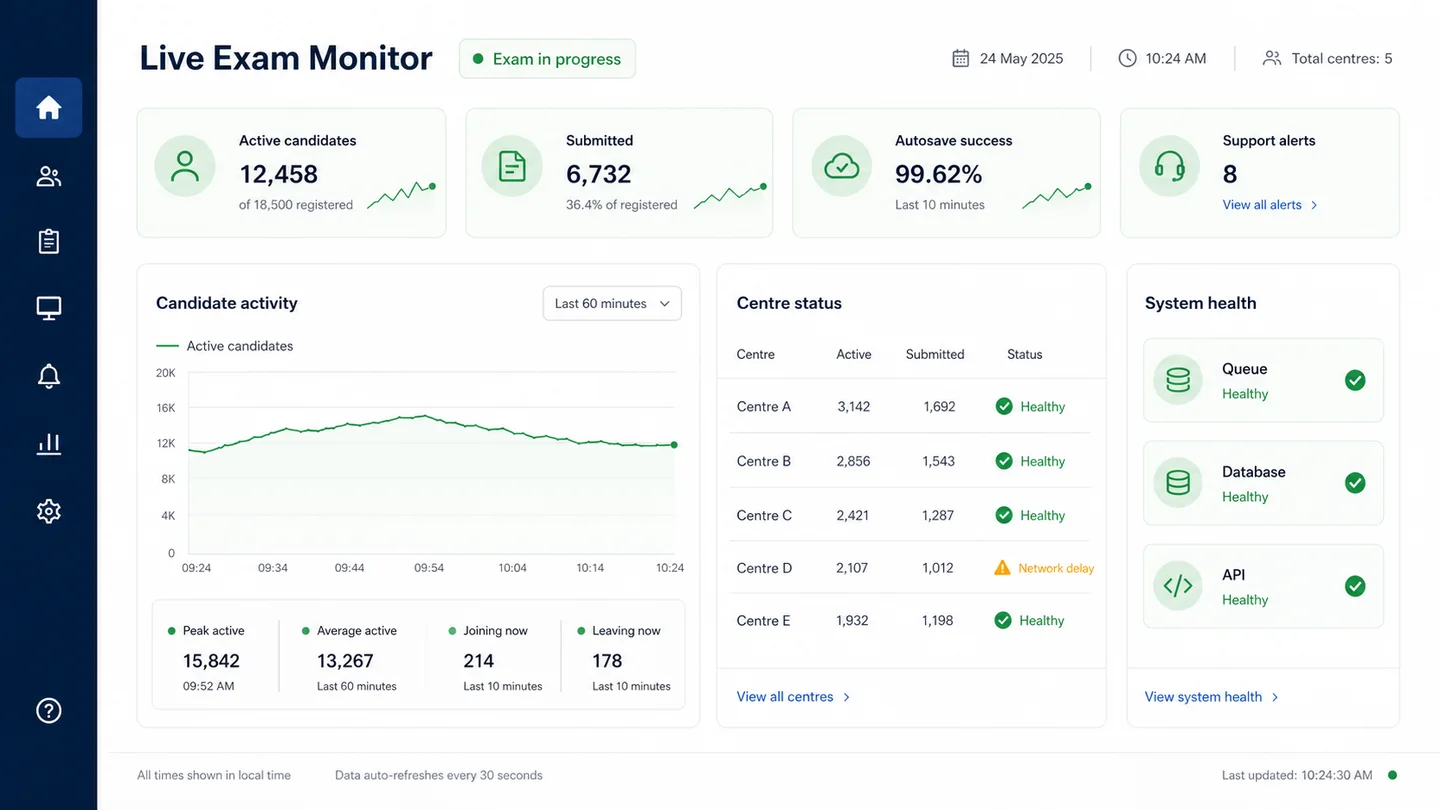Click the Database cylinder icon

pyautogui.click(x=1178, y=483)
